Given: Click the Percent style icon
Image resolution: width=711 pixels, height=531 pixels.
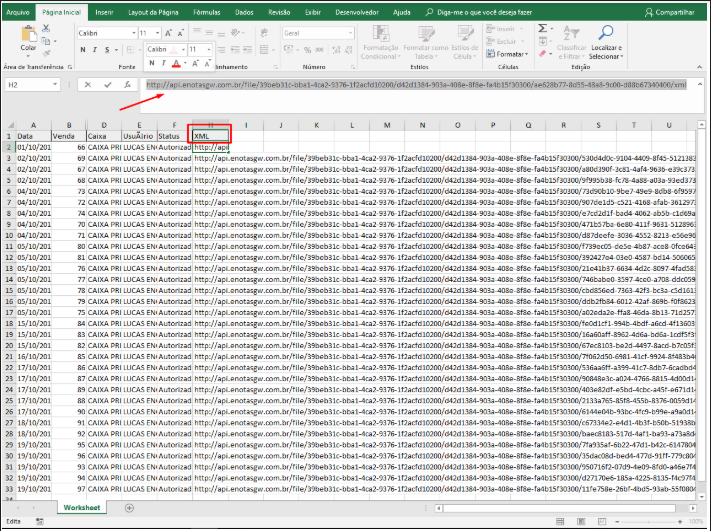Looking at the screenshot, I should tap(307, 49).
